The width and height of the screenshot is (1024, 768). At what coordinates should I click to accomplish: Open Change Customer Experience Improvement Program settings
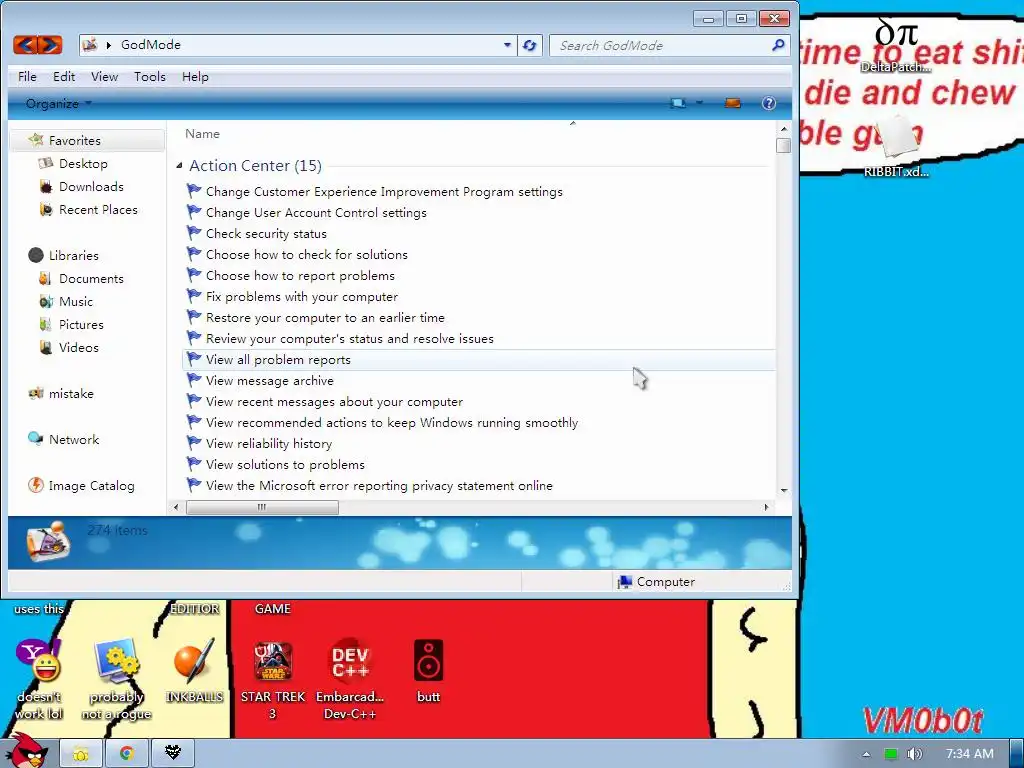(384, 191)
